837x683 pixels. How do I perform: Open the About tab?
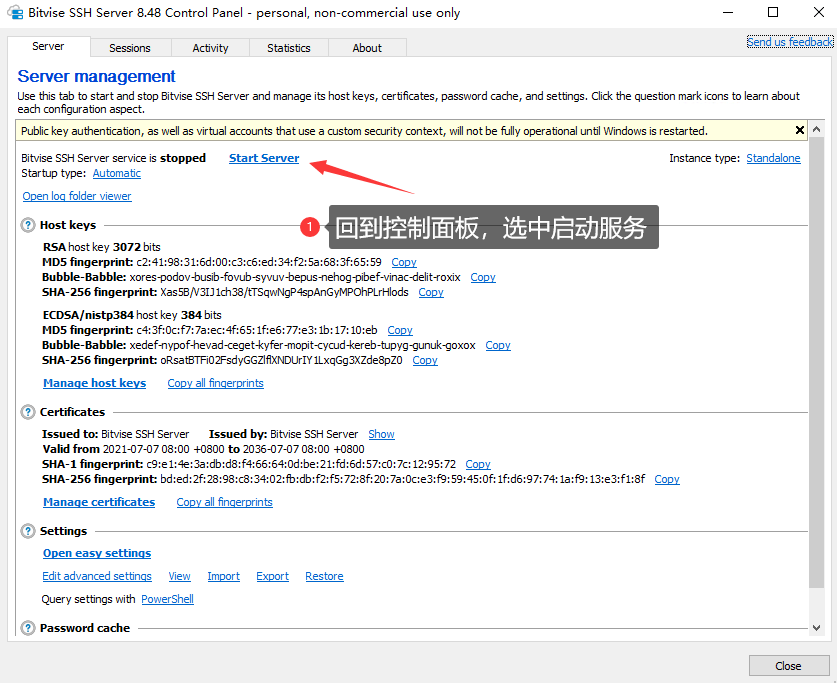[x=367, y=48]
